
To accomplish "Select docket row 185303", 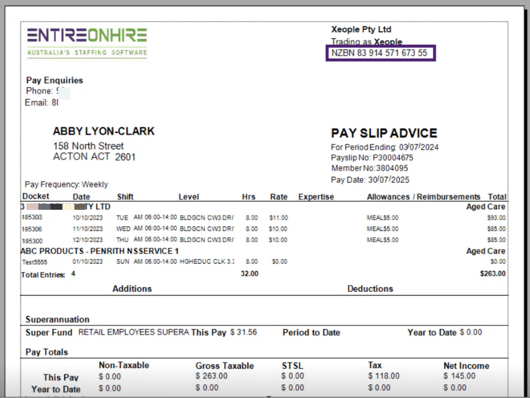I will pyautogui.click(x=264, y=217).
